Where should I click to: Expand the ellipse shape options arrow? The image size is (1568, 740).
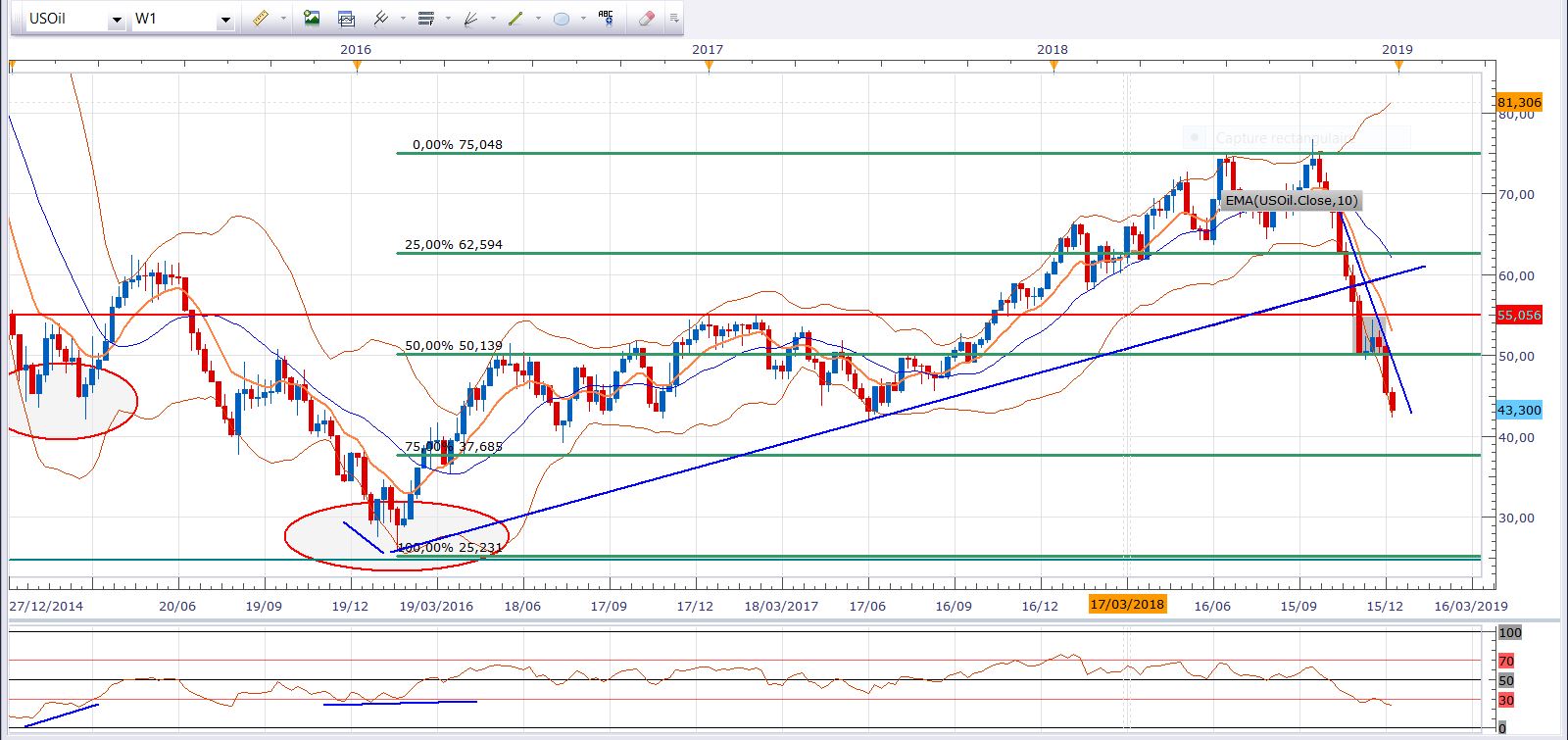click(583, 19)
